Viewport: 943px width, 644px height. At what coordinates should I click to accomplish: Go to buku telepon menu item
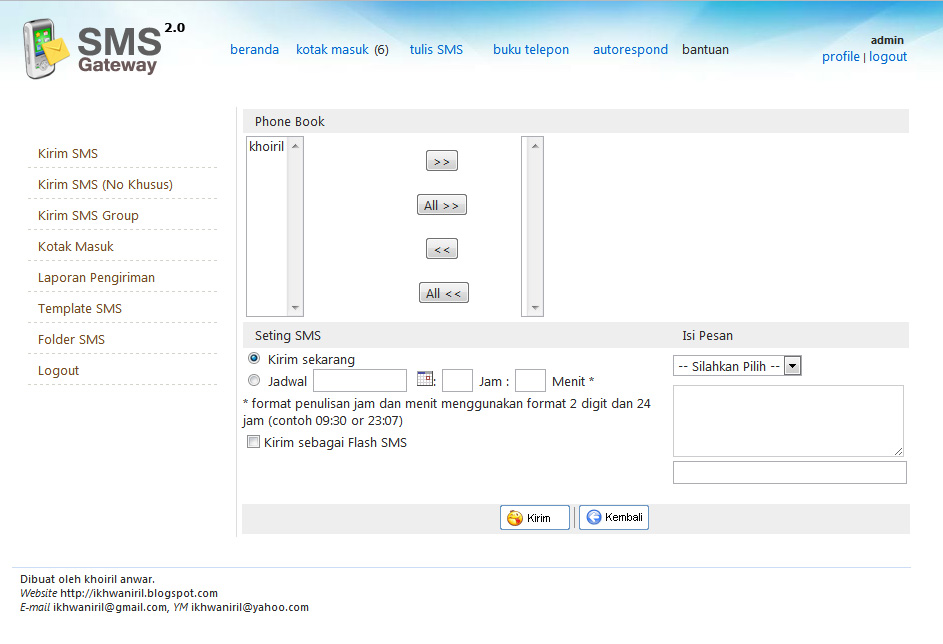click(530, 50)
